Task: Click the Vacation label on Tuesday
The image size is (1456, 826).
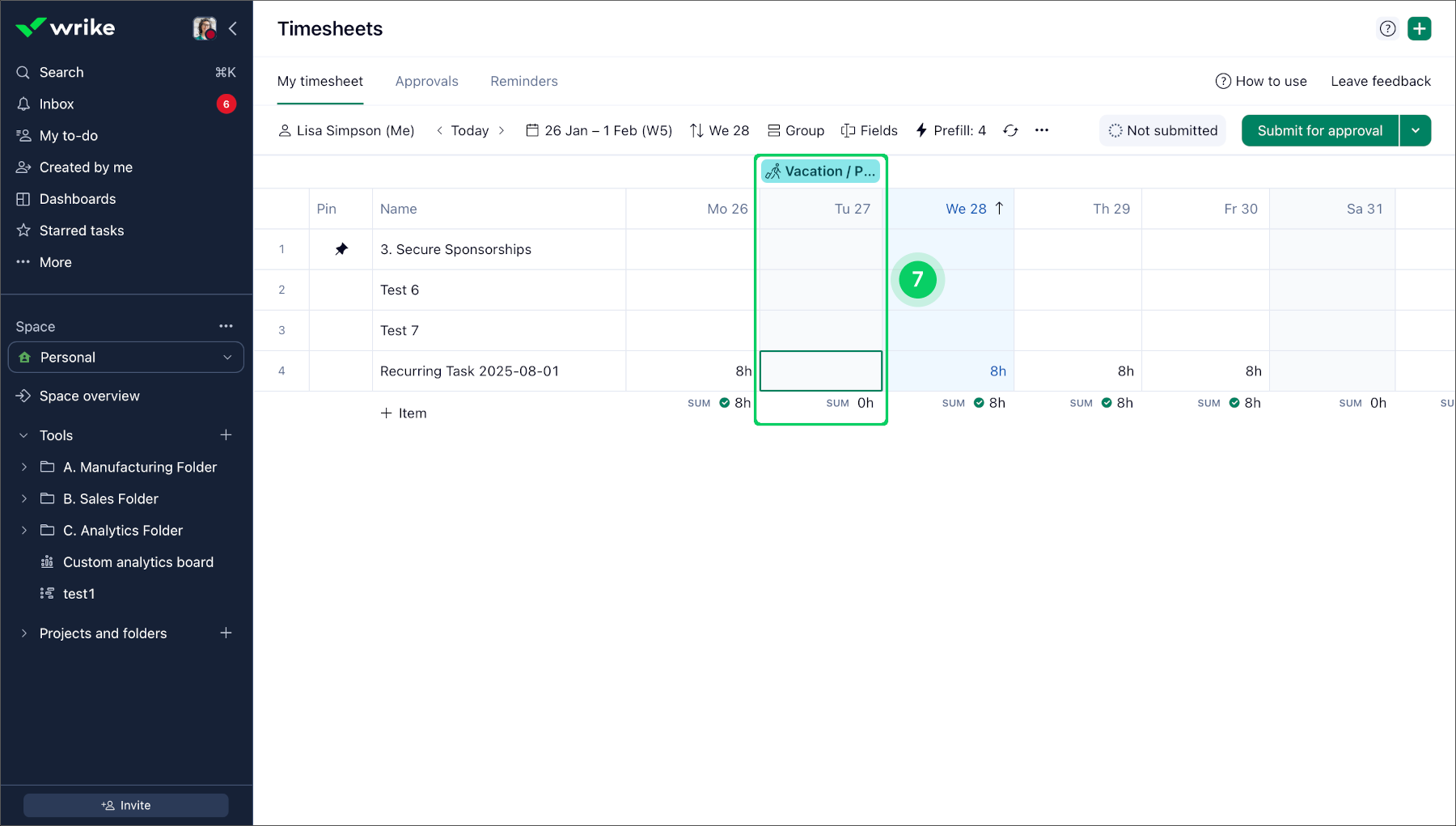Action: pos(820,171)
